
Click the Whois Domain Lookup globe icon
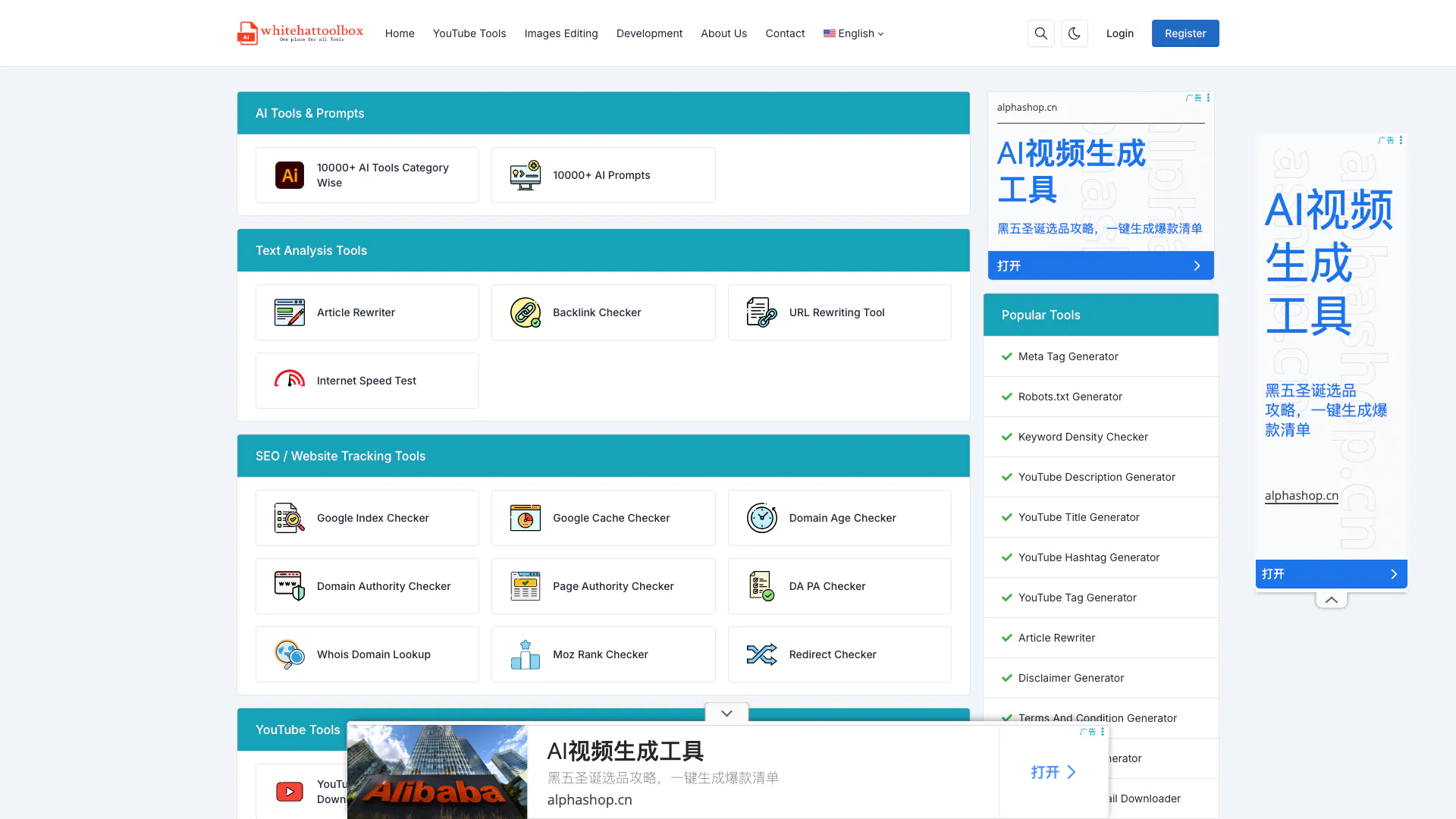289,654
